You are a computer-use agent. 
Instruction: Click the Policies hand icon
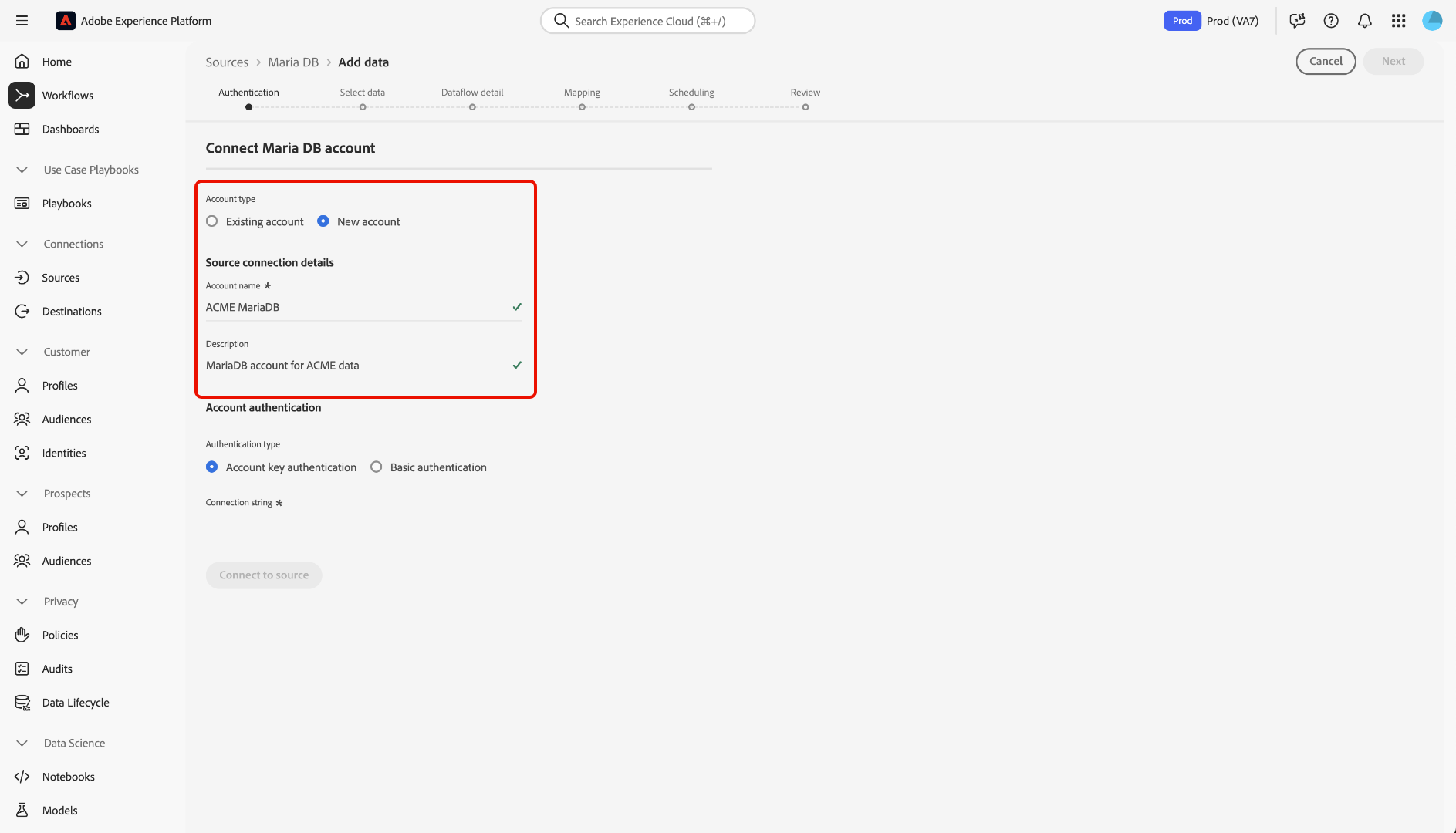[x=22, y=636]
